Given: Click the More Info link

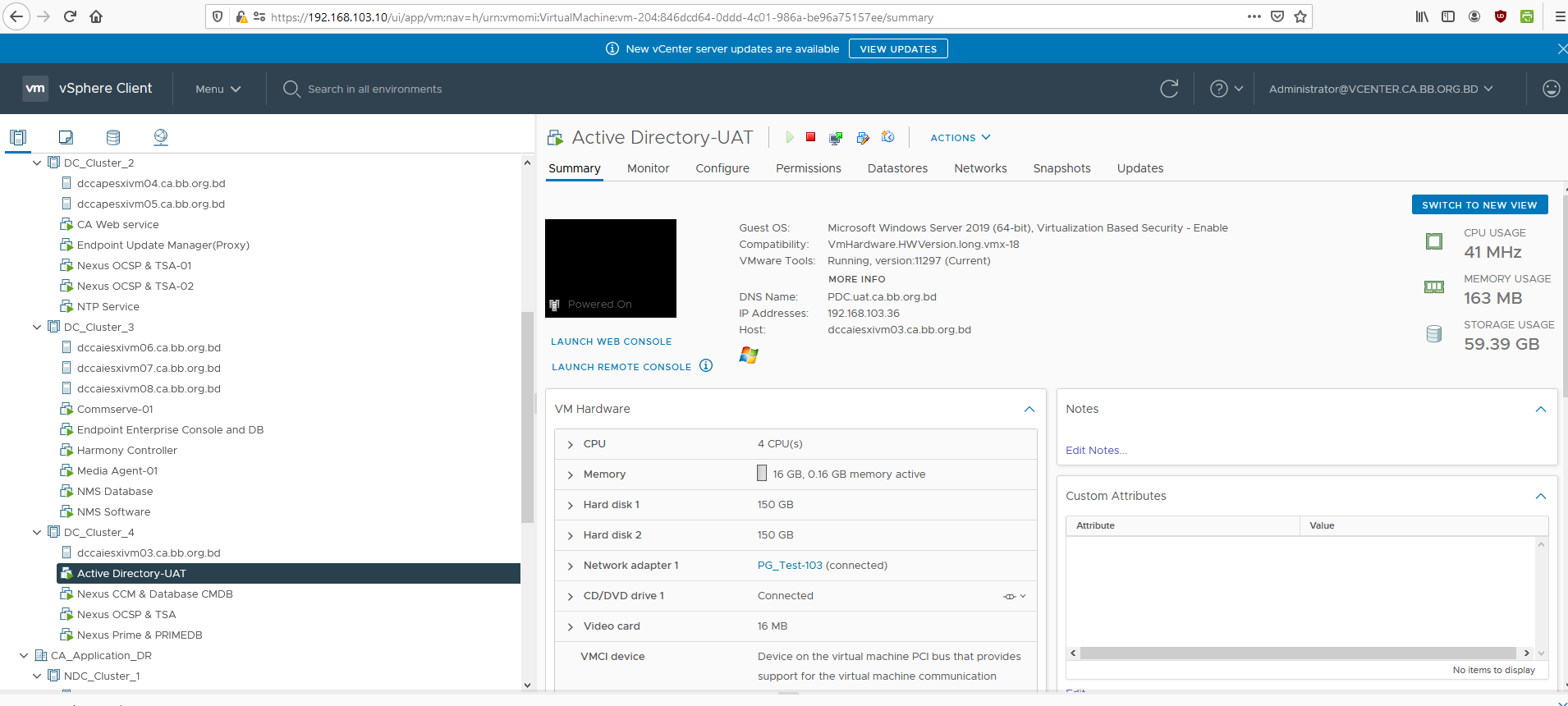Looking at the screenshot, I should 857,279.
